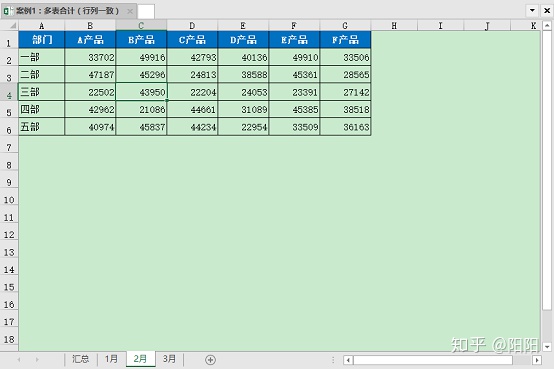
Task: Select column D header
Action: click(x=192, y=26)
